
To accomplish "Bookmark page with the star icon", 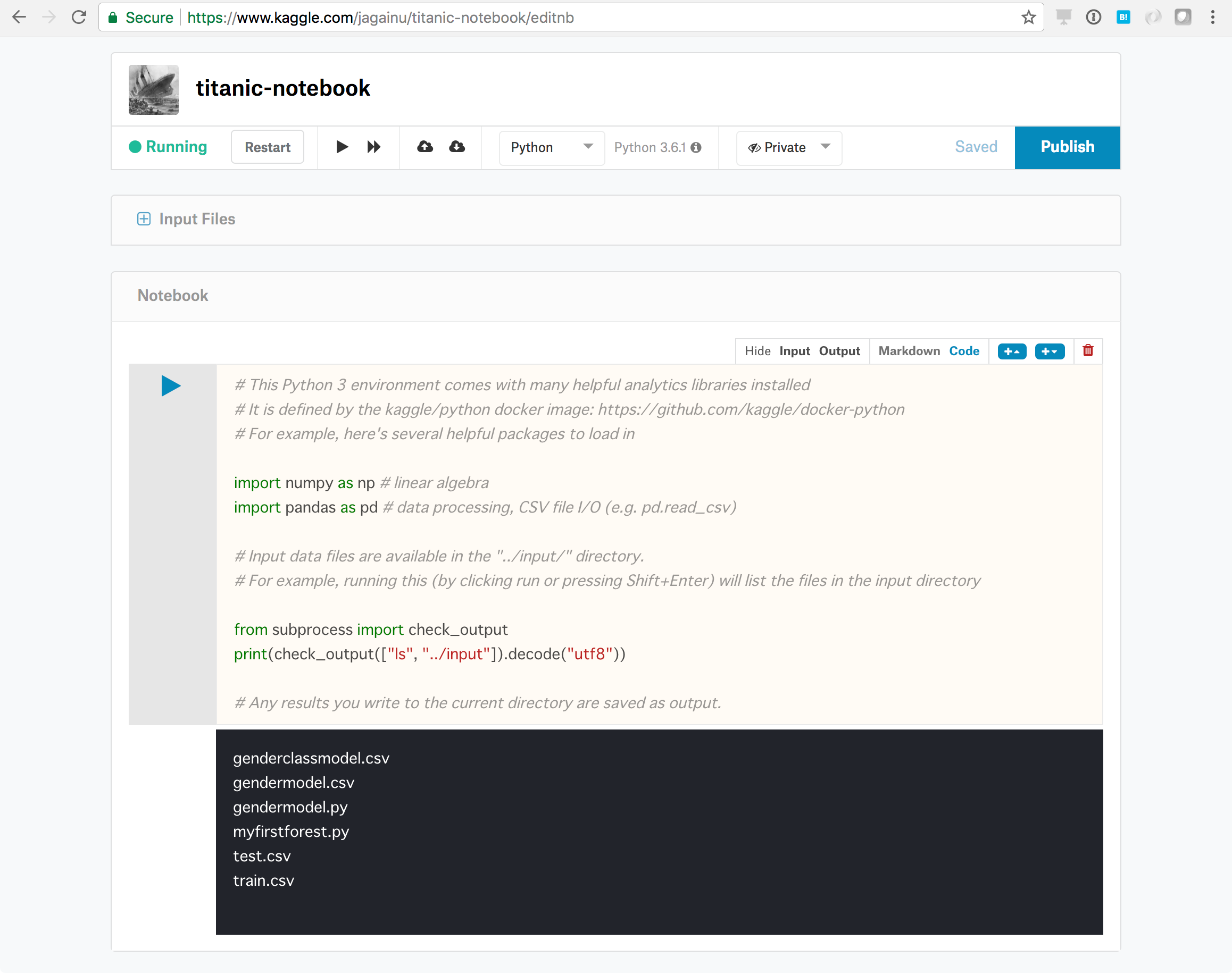I will [1028, 18].
